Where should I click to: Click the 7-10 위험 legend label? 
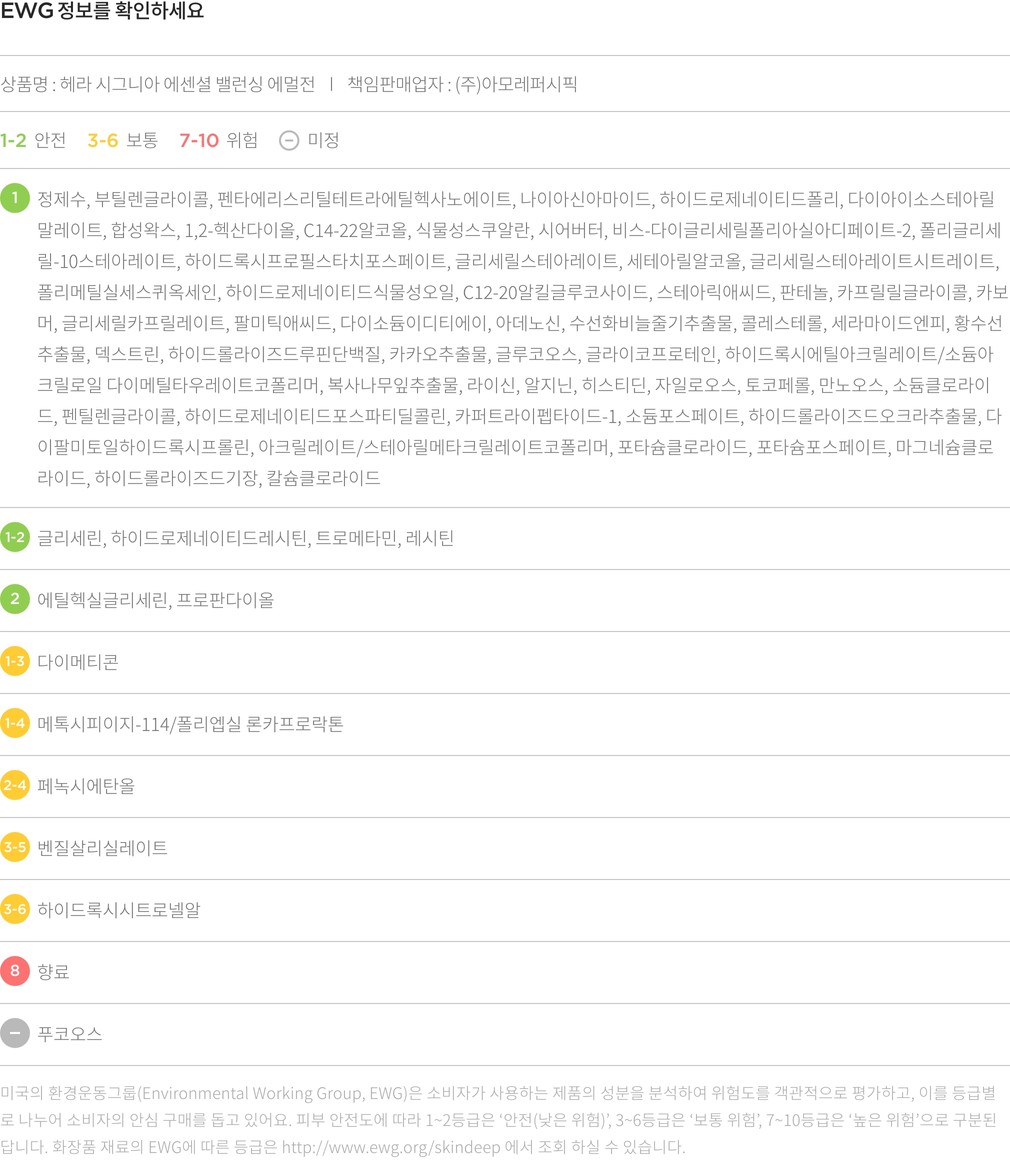[x=218, y=141]
